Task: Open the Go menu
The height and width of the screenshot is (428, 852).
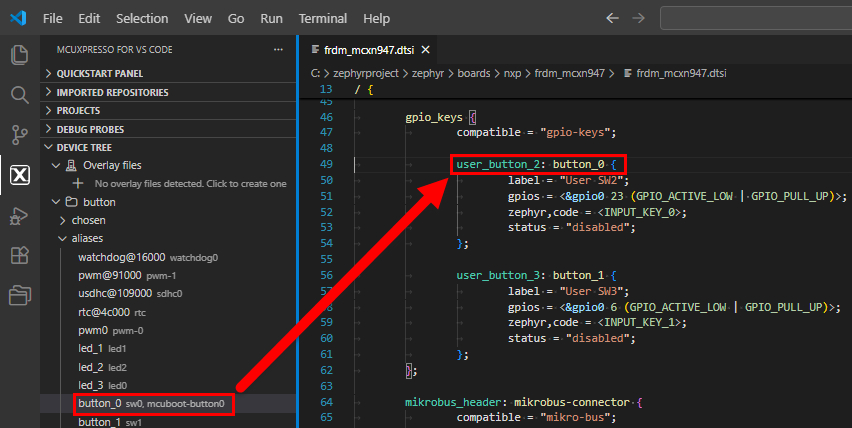Action: (236, 18)
